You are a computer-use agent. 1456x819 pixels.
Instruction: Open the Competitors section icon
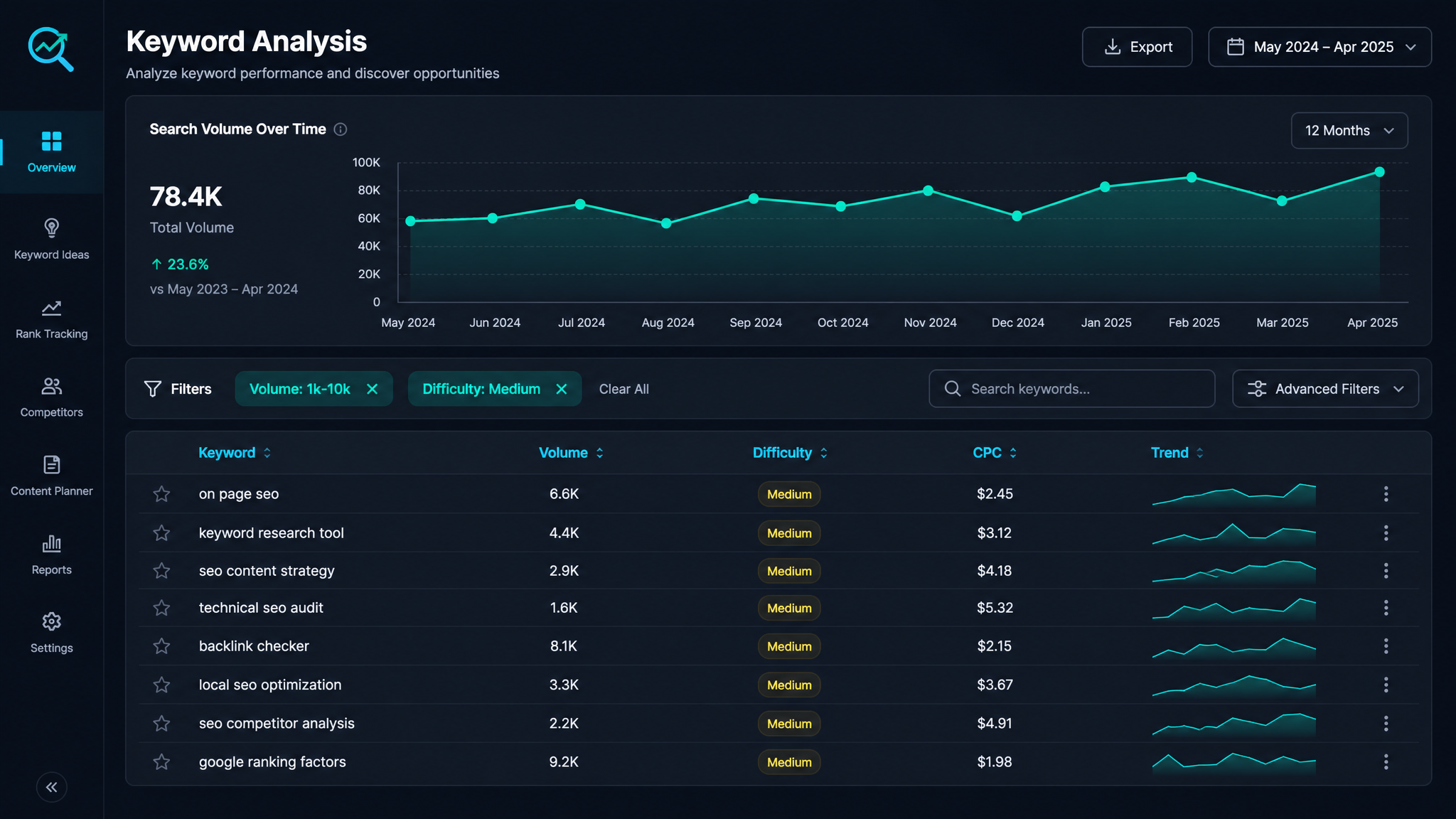click(51, 386)
